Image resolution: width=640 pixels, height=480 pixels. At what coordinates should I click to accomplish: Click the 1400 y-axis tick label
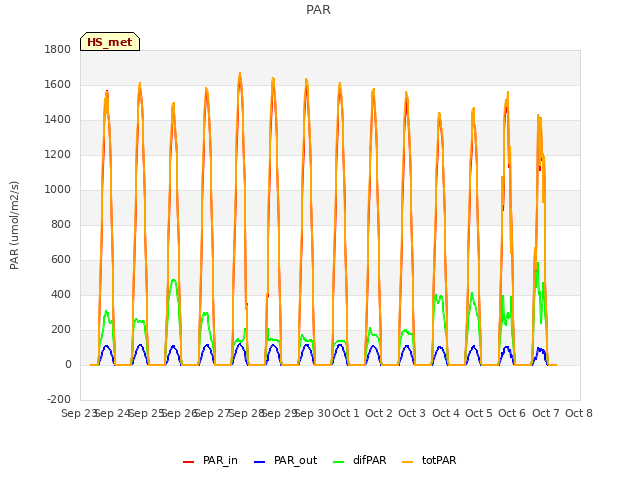58,120
